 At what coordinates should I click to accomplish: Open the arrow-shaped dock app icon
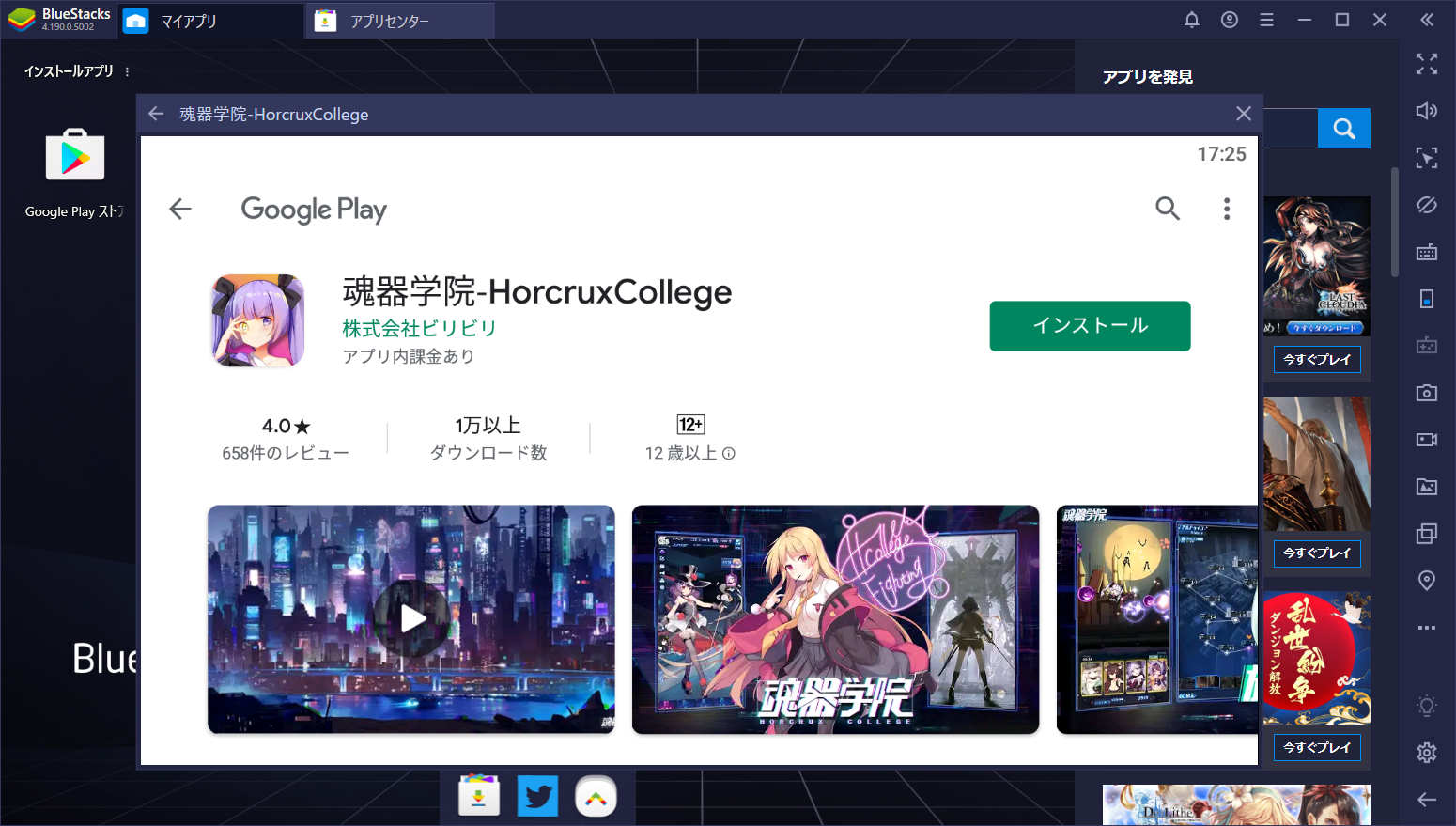(596, 797)
